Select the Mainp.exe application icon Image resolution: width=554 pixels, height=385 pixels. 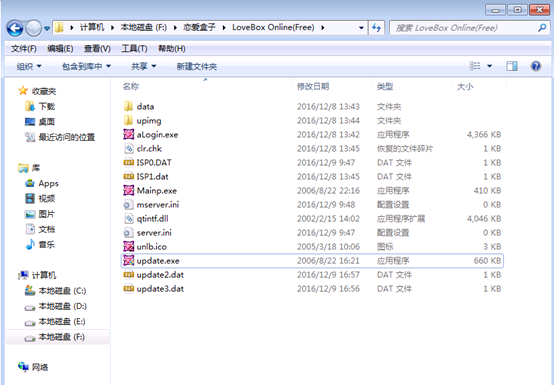(x=129, y=191)
